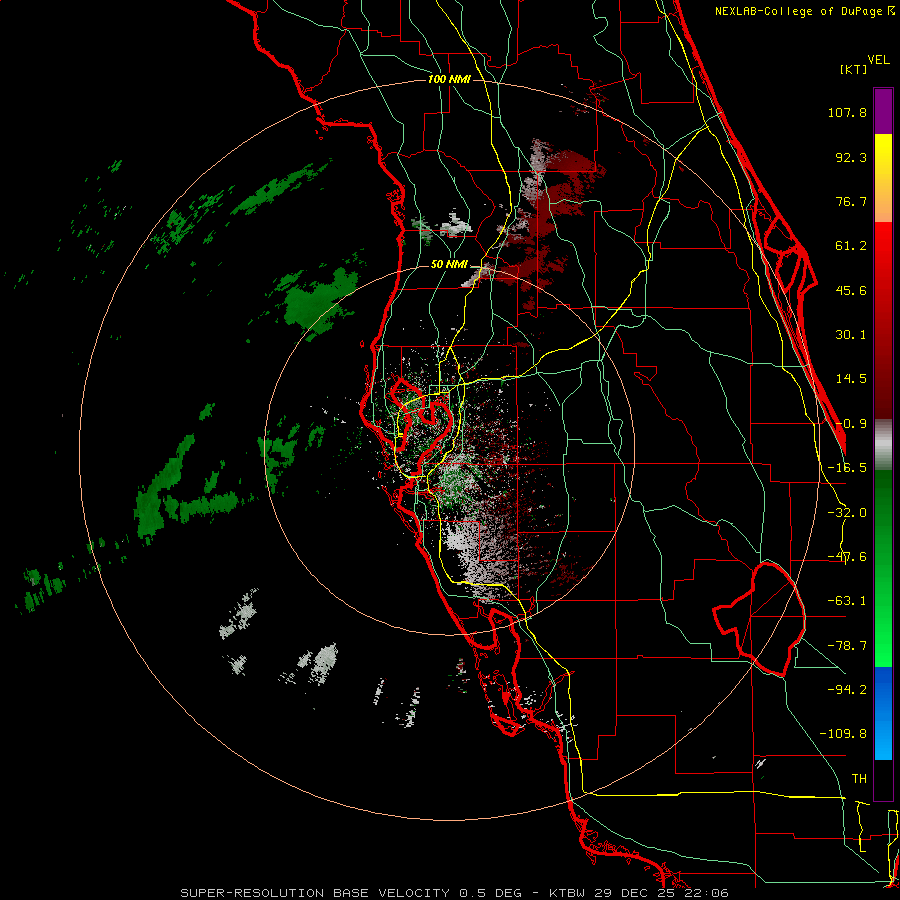Select the 30.1 scale value
The height and width of the screenshot is (900, 900).
click(x=851, y=335)
